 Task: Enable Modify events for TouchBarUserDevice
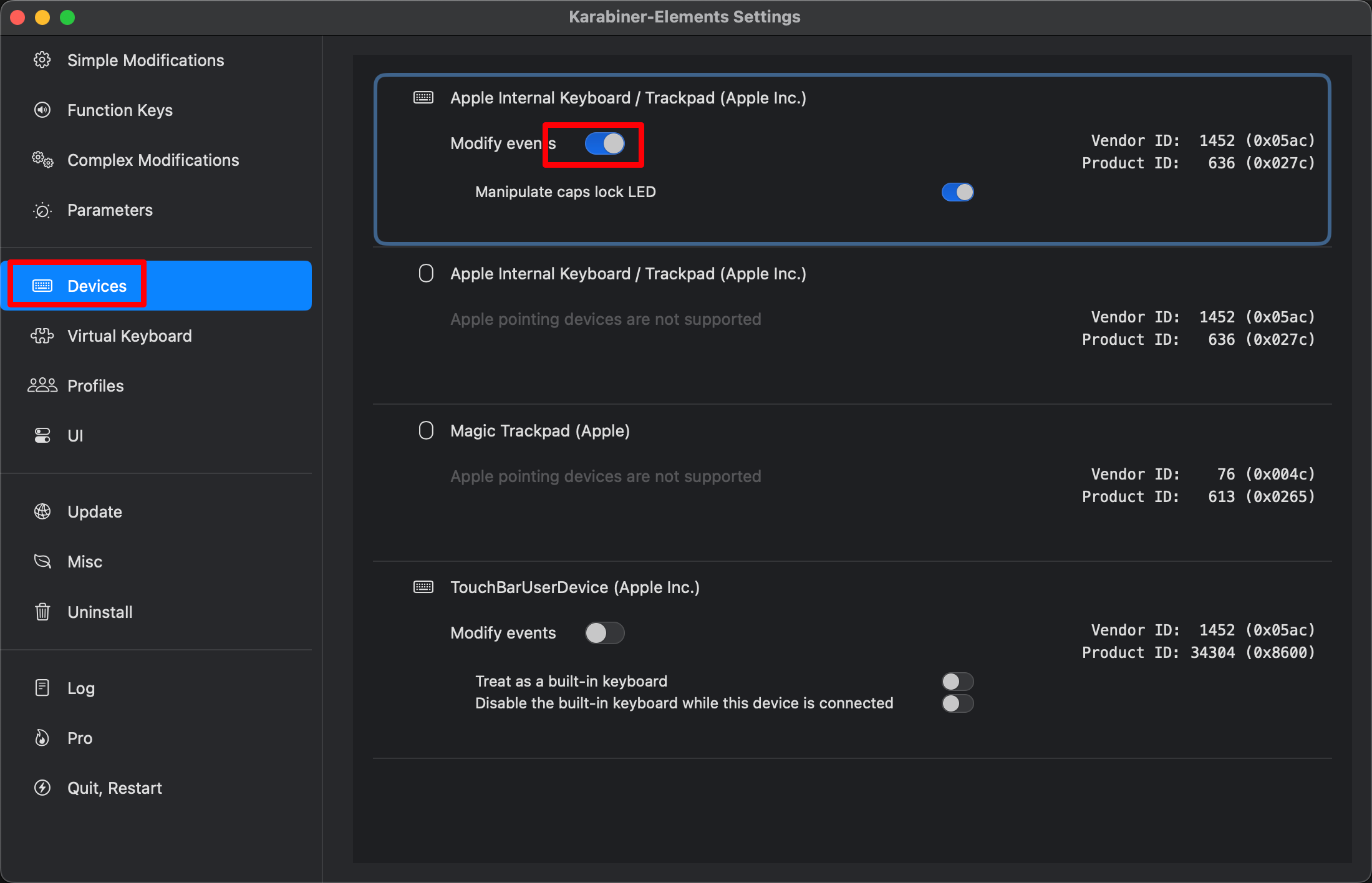point(604,633)
